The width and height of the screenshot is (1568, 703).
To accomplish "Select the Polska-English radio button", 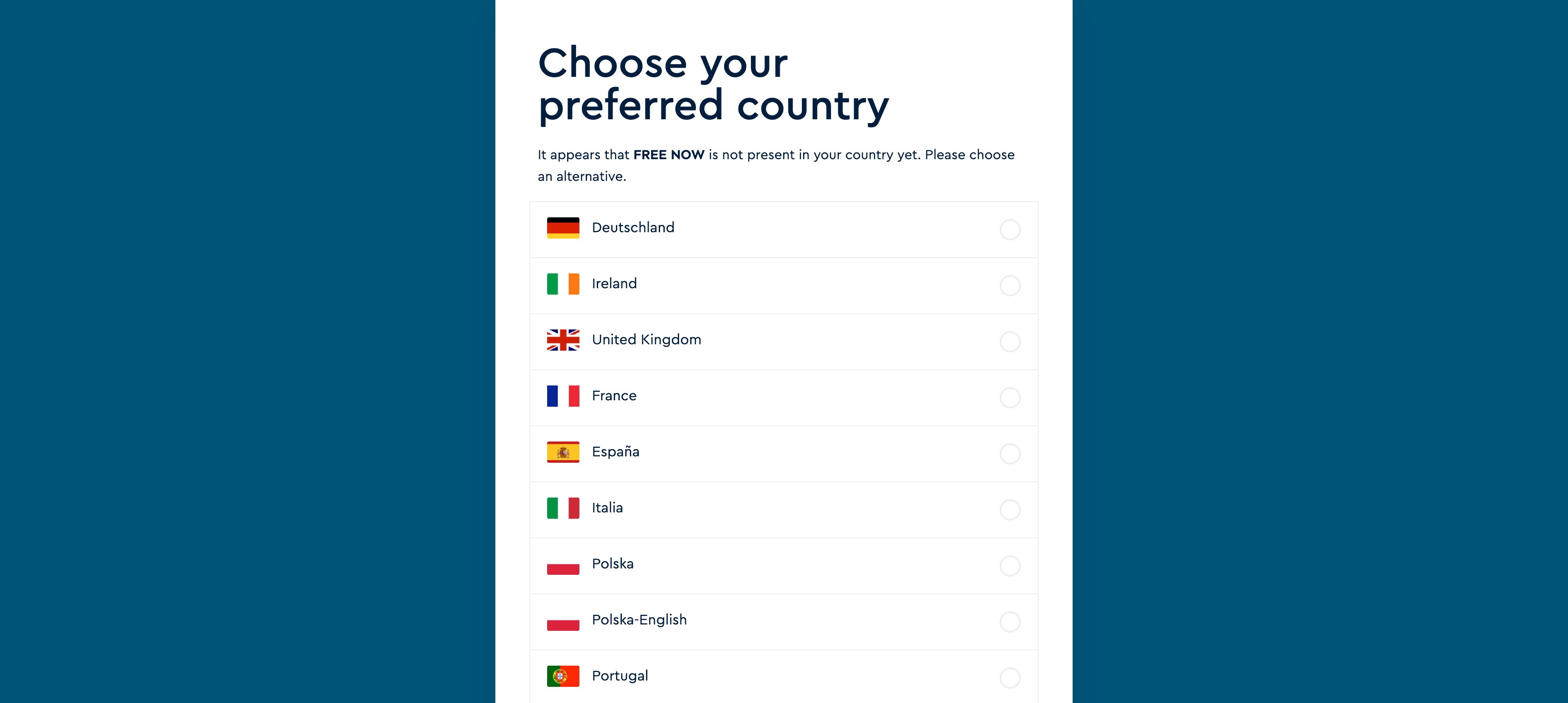I will tap(1010, 621).
